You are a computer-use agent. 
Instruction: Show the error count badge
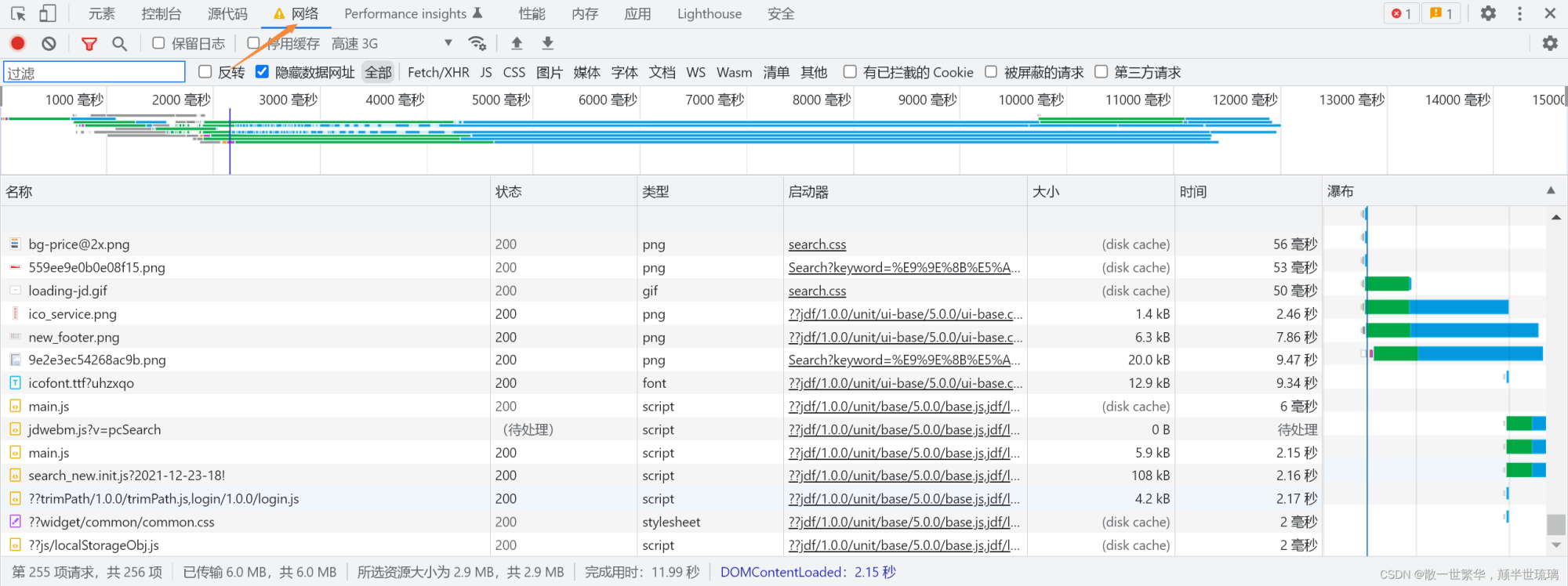coord(1401,13)
